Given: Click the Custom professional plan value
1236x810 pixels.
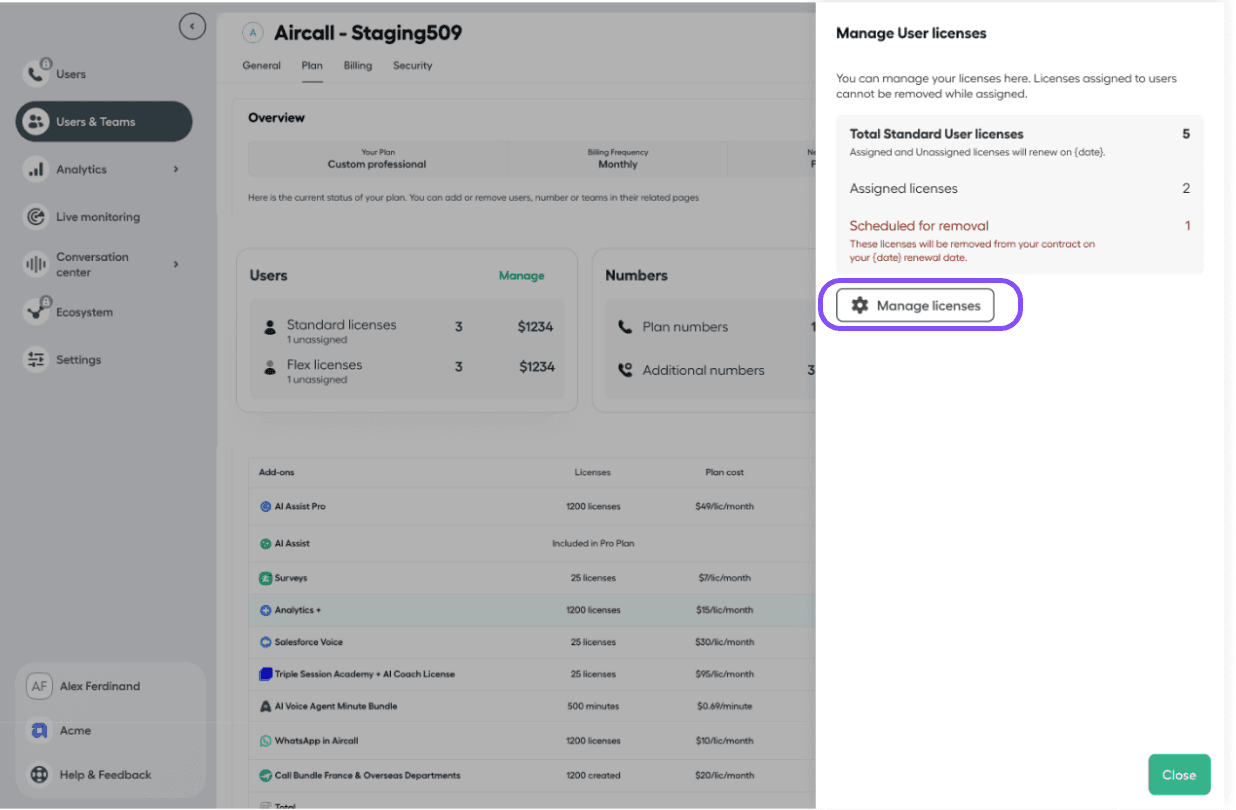Looking at the screenshot, I should 377,164.
